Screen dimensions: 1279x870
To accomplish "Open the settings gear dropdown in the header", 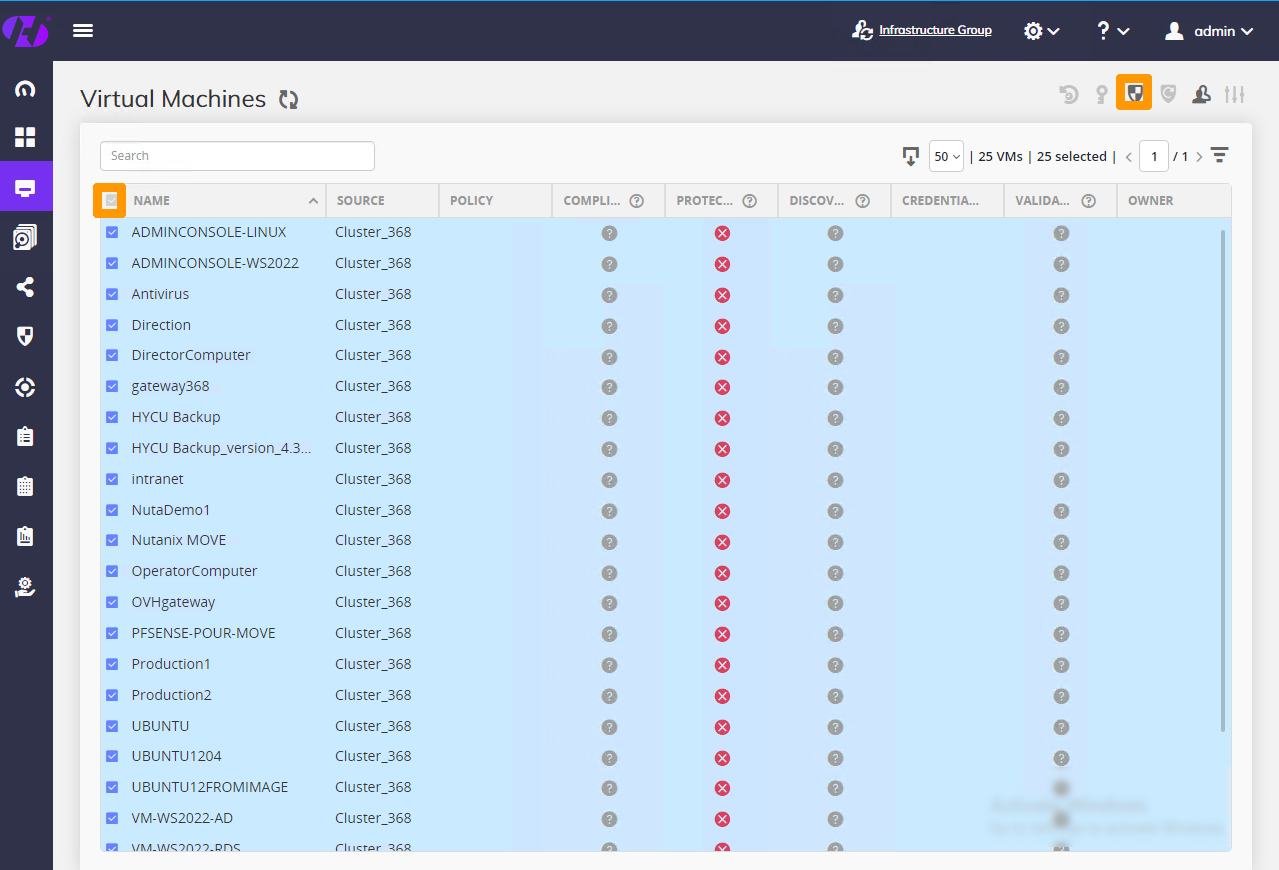I will (1041, 30).
